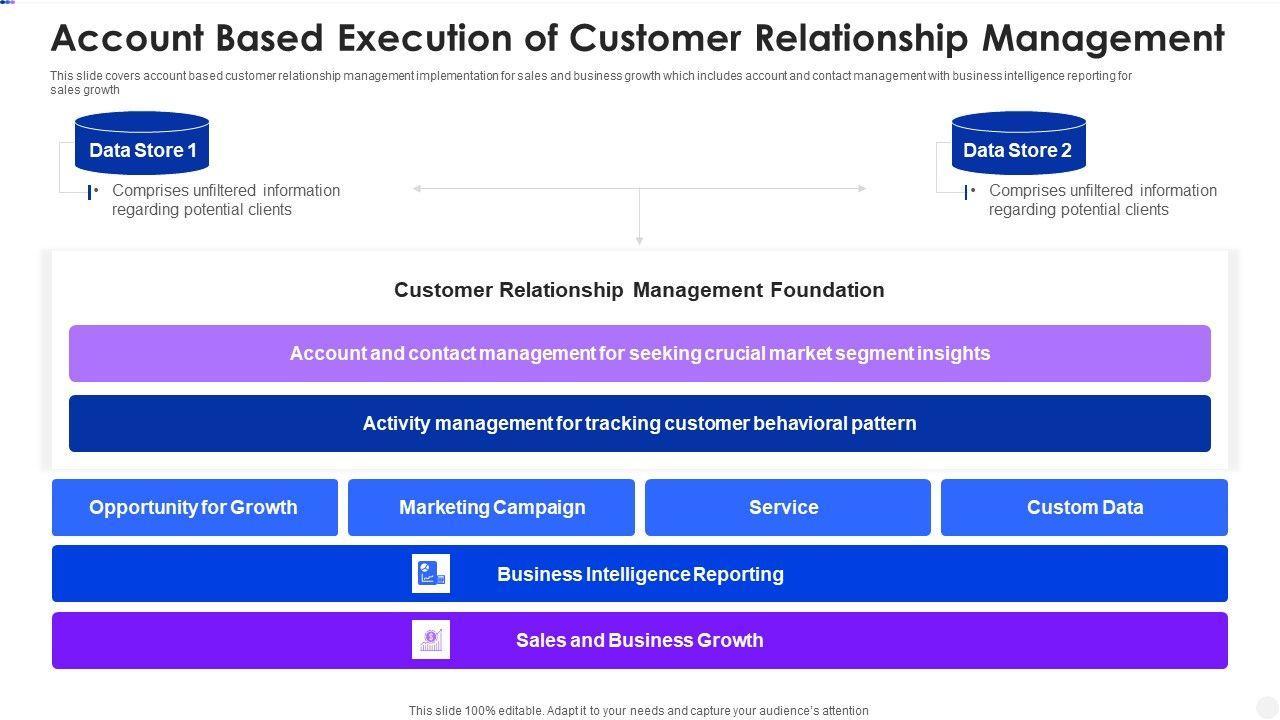Click the left arrowhead pointing toward Data Store 1
The image size is (1280, 720).
(x=418, y=188)
